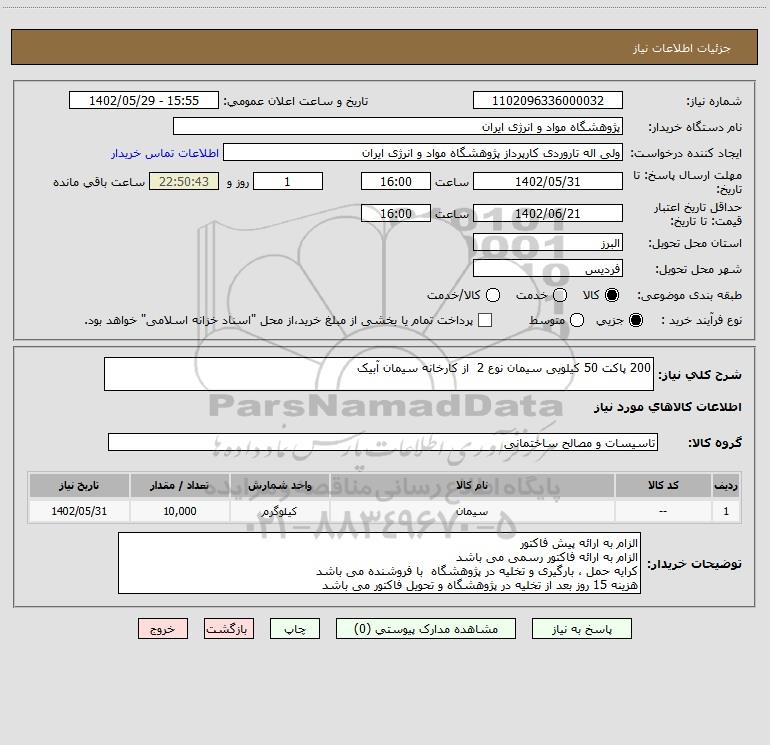Viewport: 770px width, 745px height.
Task: Click the طبقه بندی موضوعی label
Action: tap(689, 296)
